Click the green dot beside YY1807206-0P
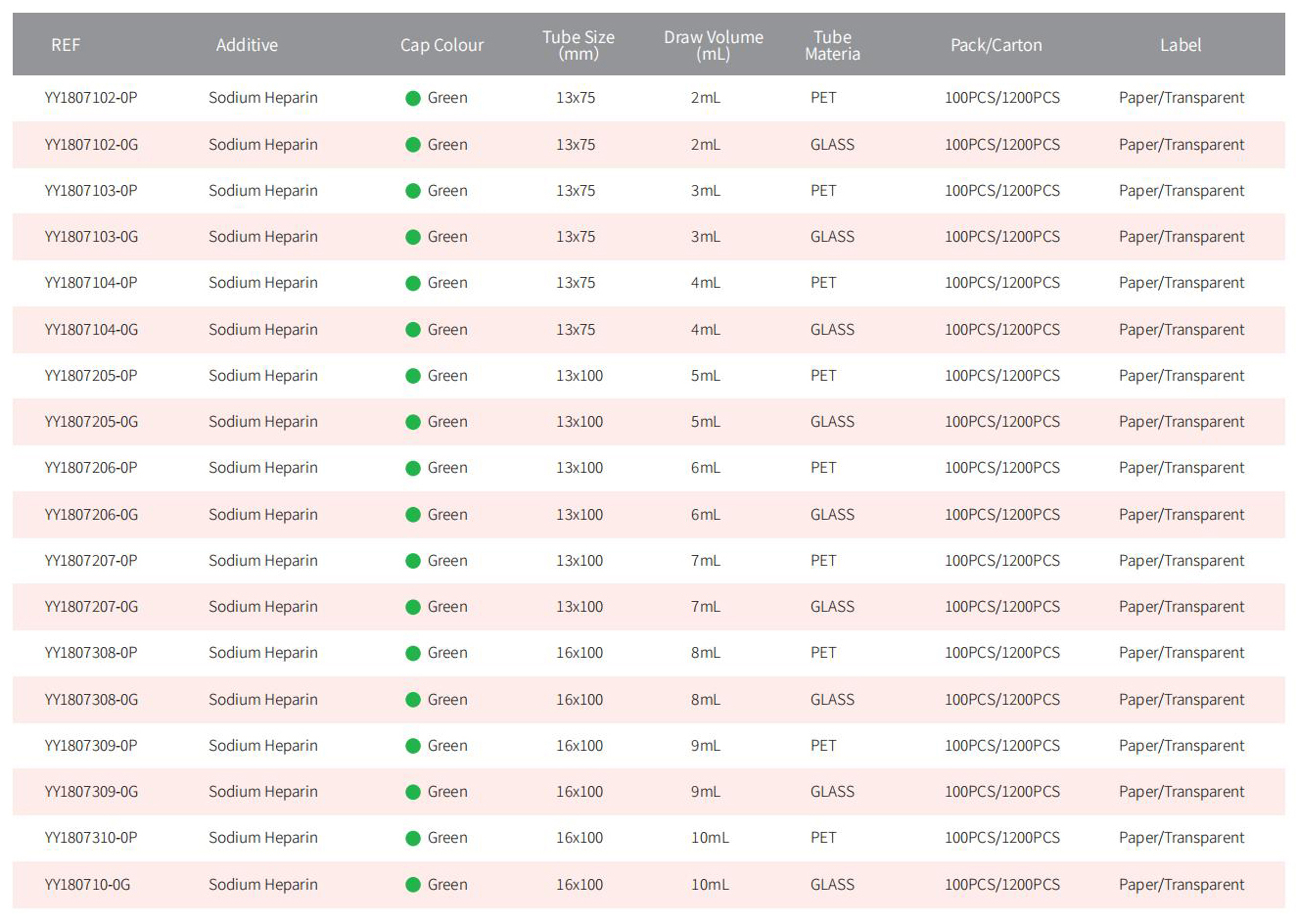Screen dimensions: 1298x924 pos(413,468)
